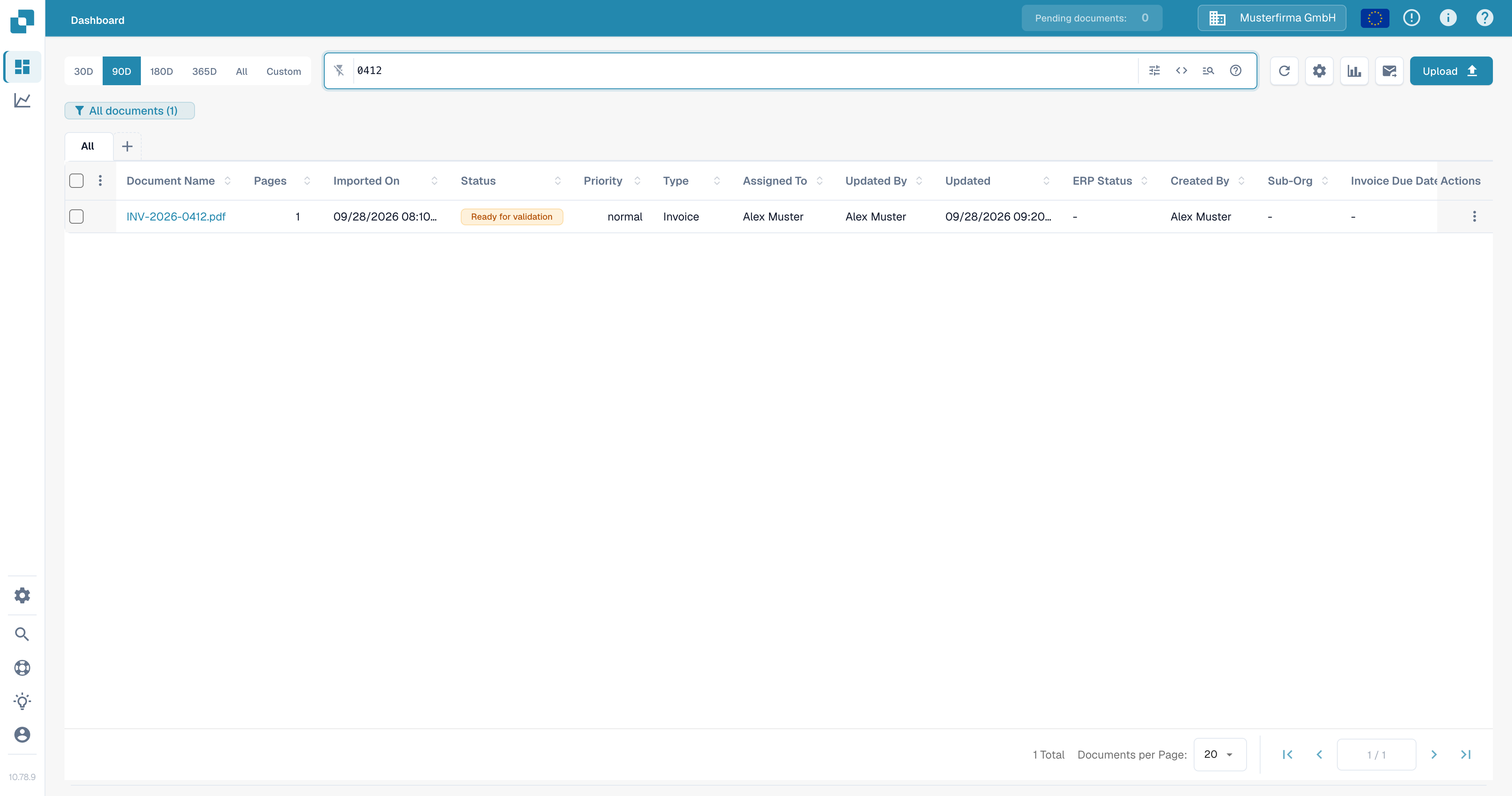Go to last page of results
This screenshot has height=796, width=1512.
pos(1465,755)
